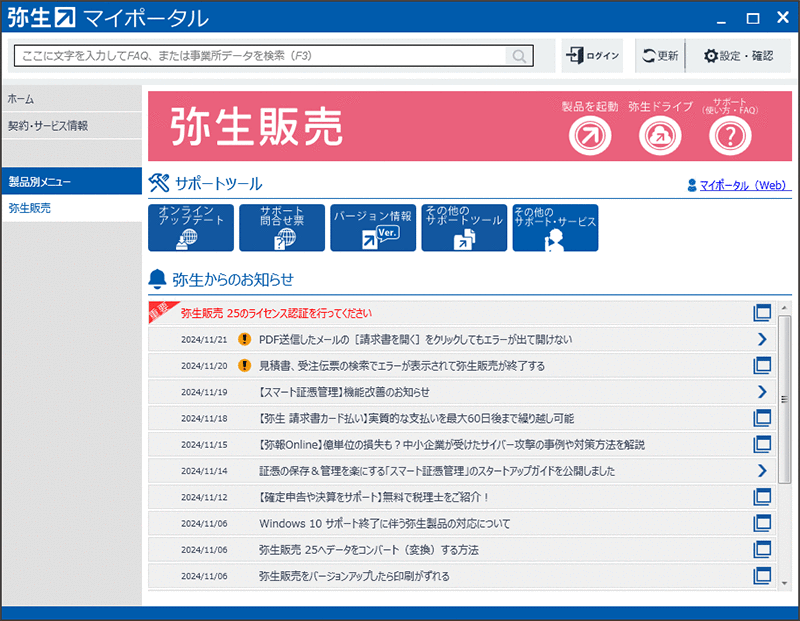This screenshot has width=800, height=621.
Task: Open notice about スマート証憑管理 スタートアップガイド
Action: (462, 470)
